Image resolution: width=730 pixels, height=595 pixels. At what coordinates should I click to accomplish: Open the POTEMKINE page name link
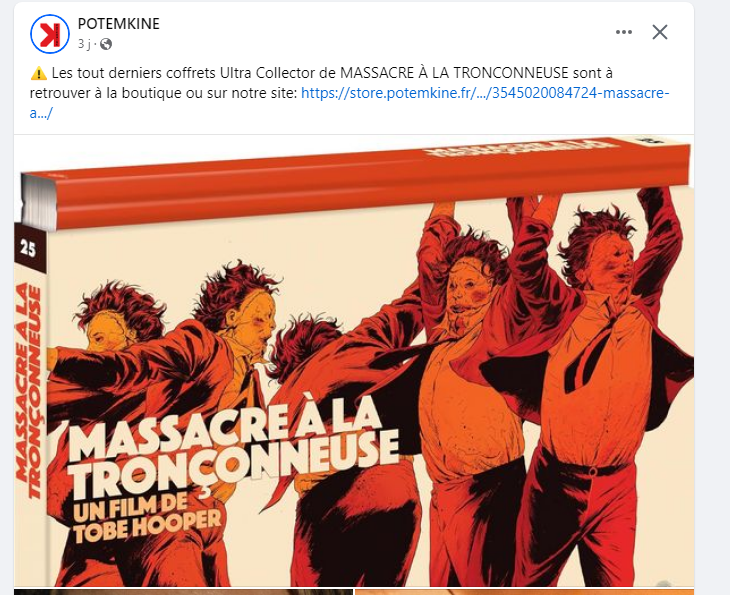point(119,24)
